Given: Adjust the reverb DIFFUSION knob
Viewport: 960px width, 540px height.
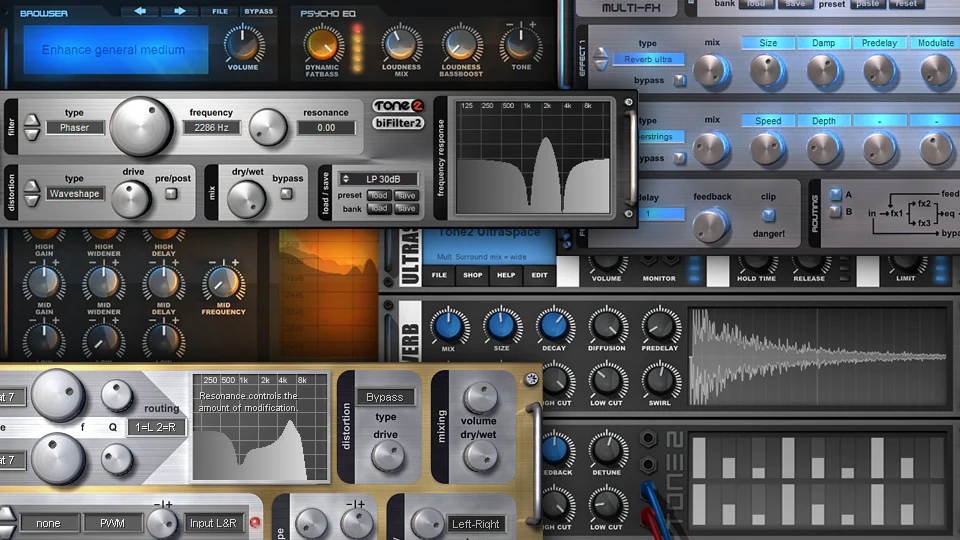Looking at the screenshot, I should 607,326.
